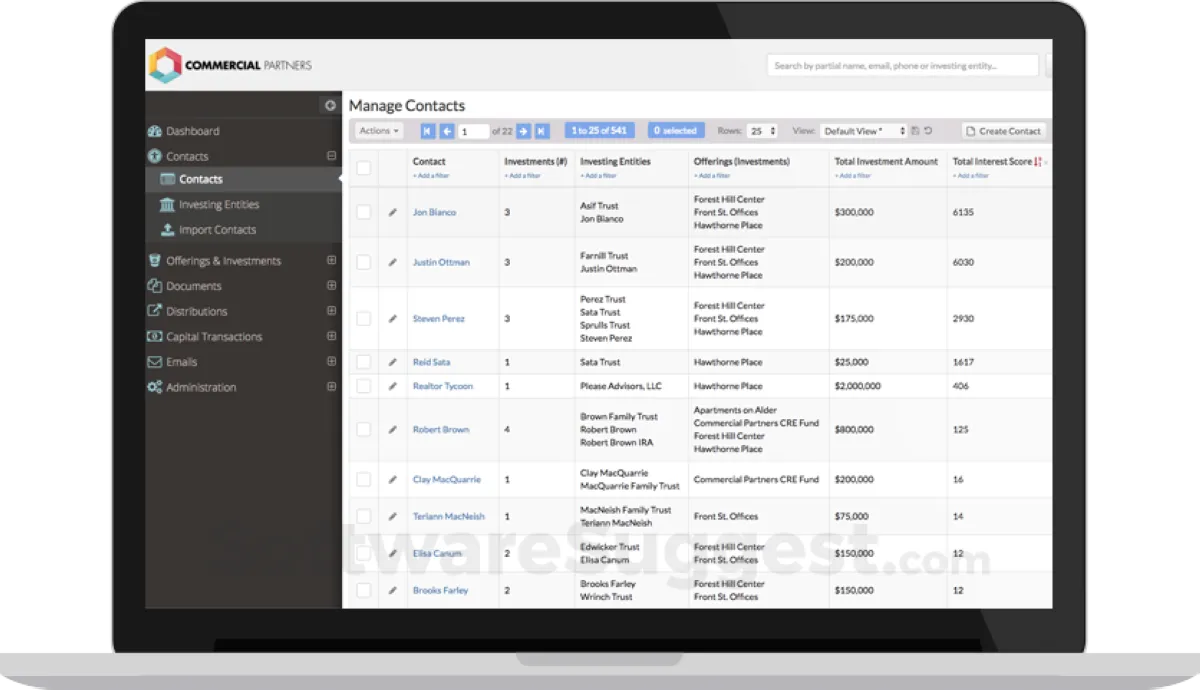Click the Administration gears icon
The height and width of the screenshot is (690, 1200).
point(155,387)
